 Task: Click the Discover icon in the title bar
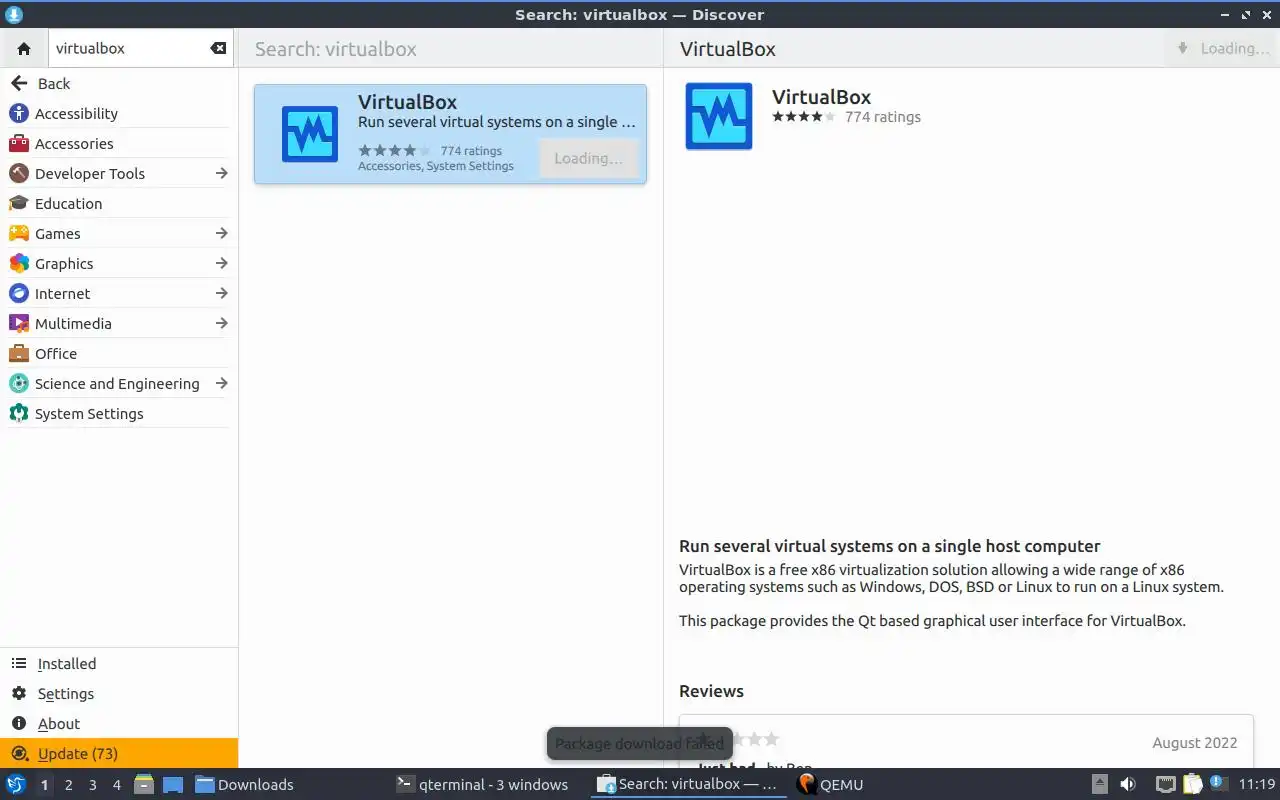pos(14,14)
